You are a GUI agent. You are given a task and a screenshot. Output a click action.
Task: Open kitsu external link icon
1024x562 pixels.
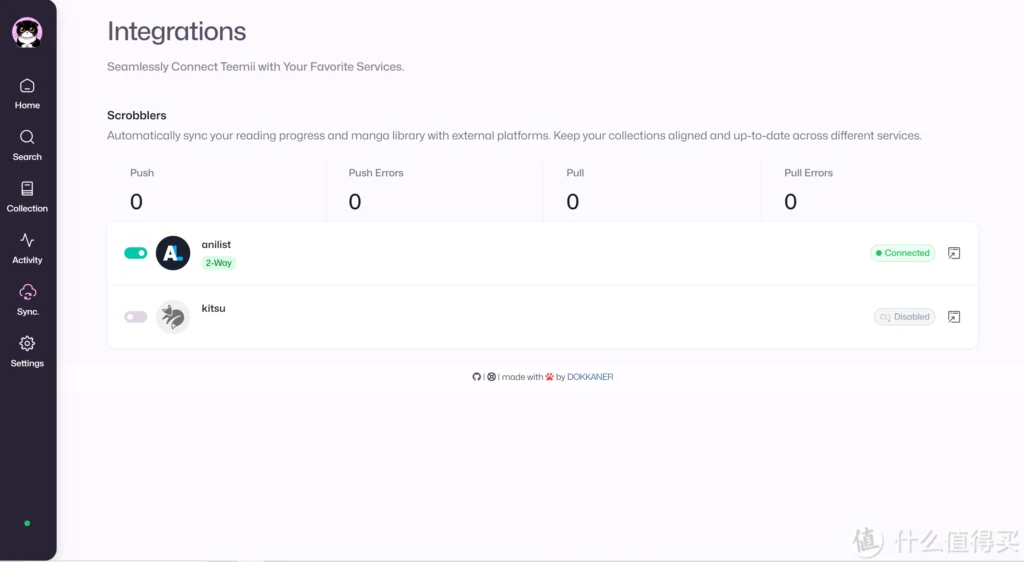(x=954, y=317)
